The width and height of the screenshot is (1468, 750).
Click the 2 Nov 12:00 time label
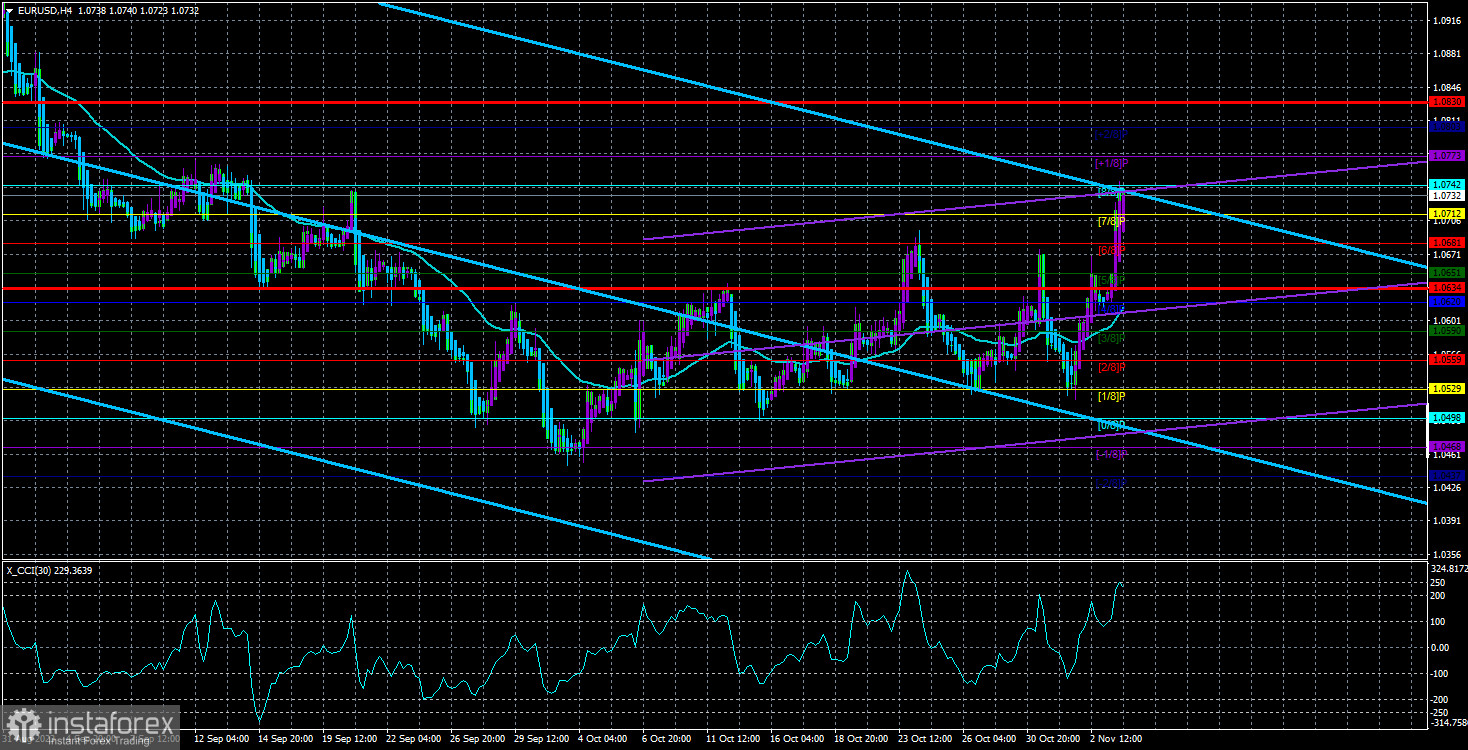1117,739
